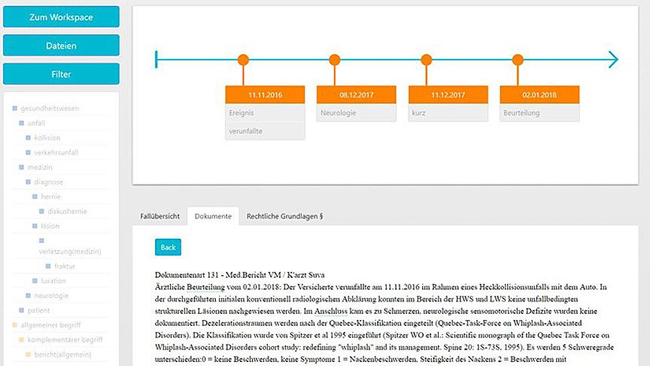Select patient in the filter tree

tap(39, 310)
